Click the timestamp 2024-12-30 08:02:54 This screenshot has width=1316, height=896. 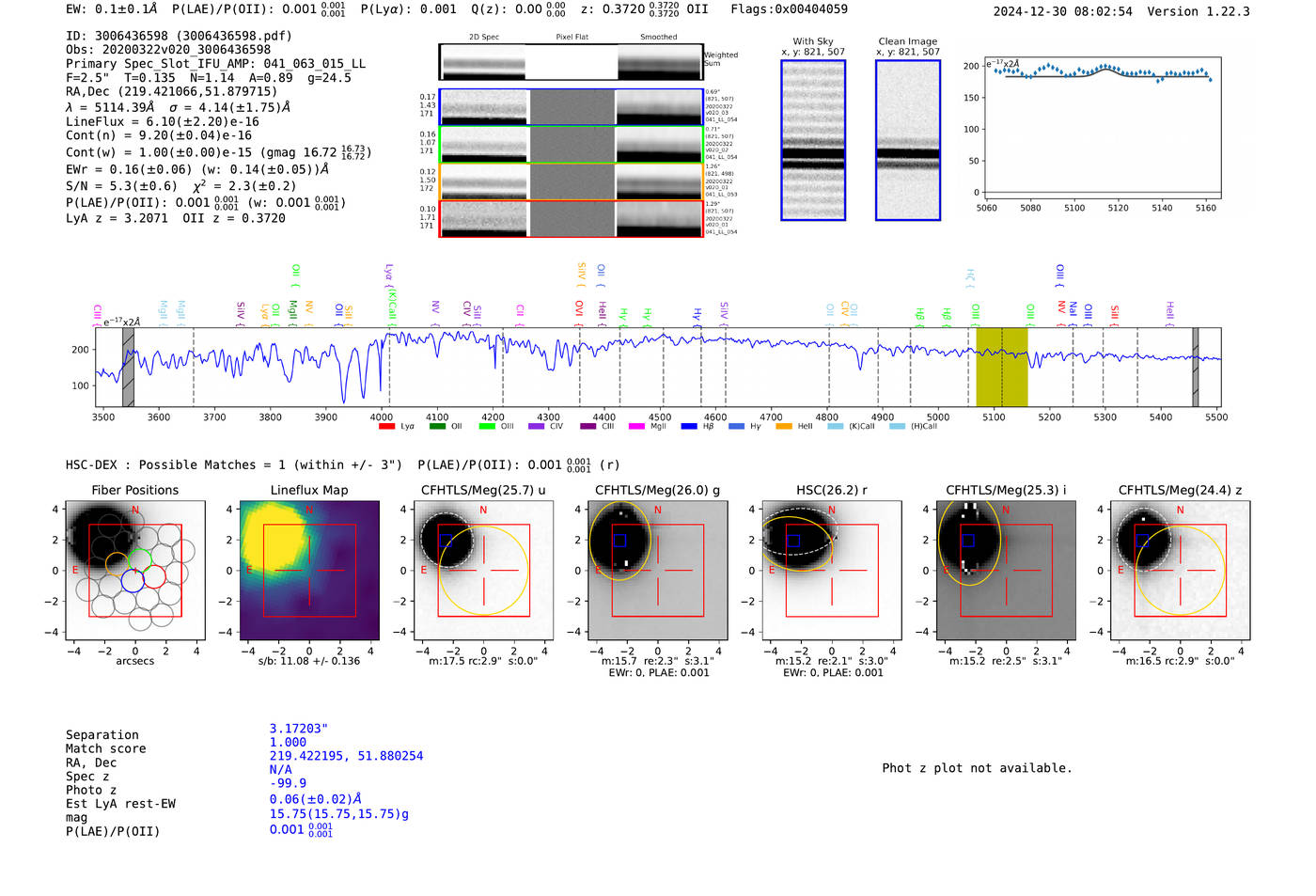1062,11
